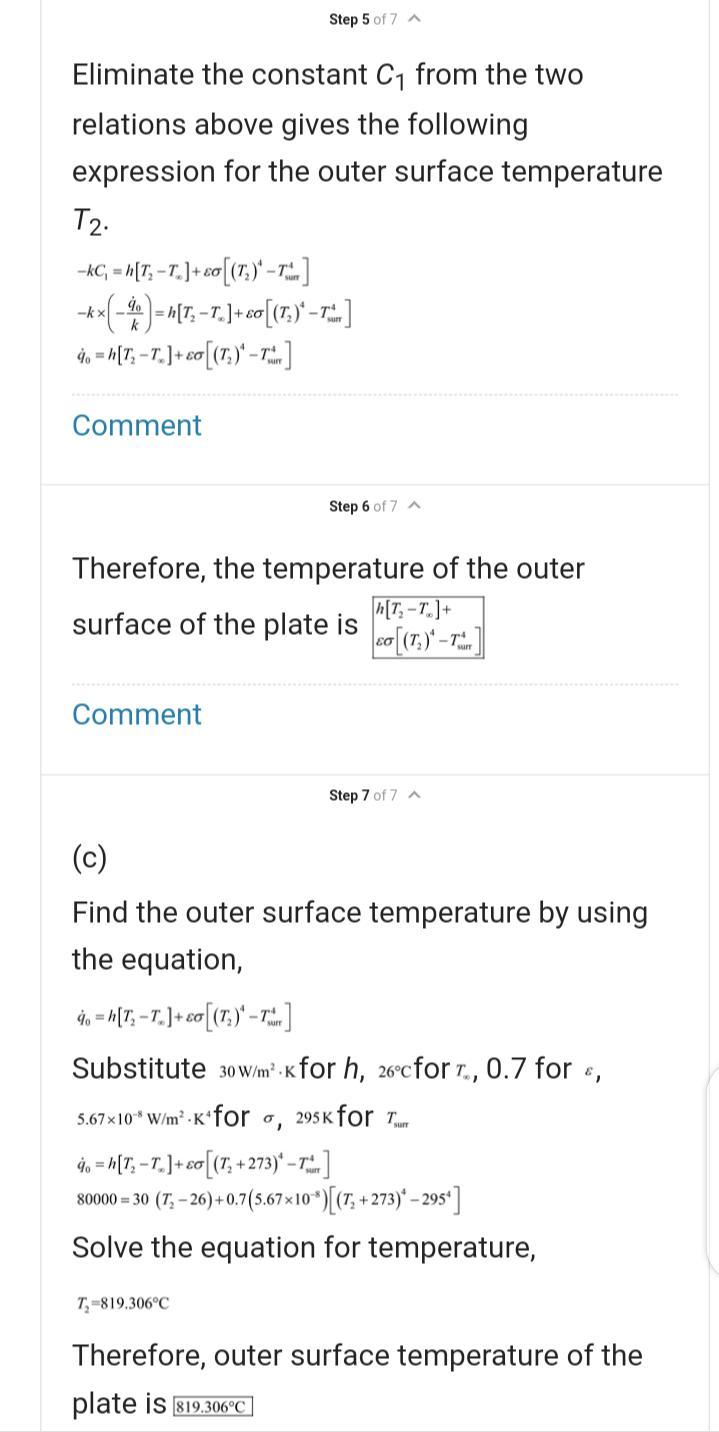Select the Step 5 of 7 header
Viewport: 719px width, 1432px height.
coord(363,19)
